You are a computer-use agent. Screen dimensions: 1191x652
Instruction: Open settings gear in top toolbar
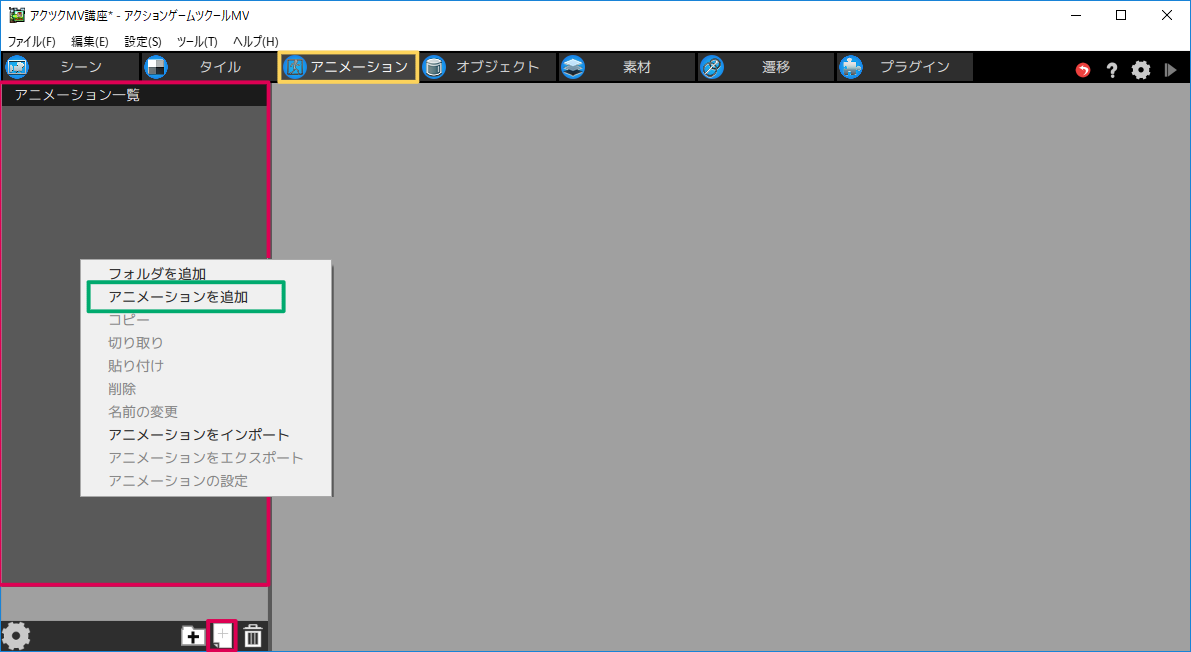click(x=1141, y=70)
